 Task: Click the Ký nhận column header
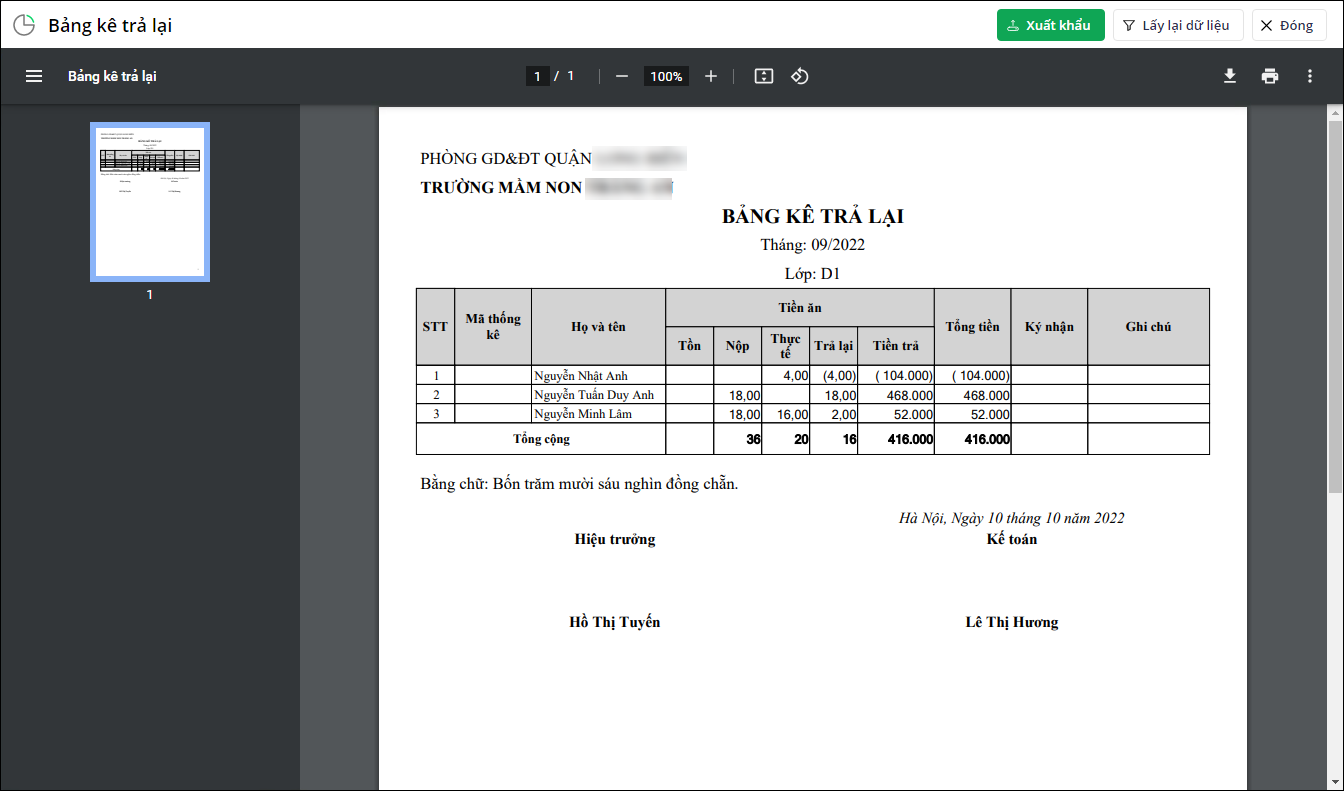click(1049, 327)
